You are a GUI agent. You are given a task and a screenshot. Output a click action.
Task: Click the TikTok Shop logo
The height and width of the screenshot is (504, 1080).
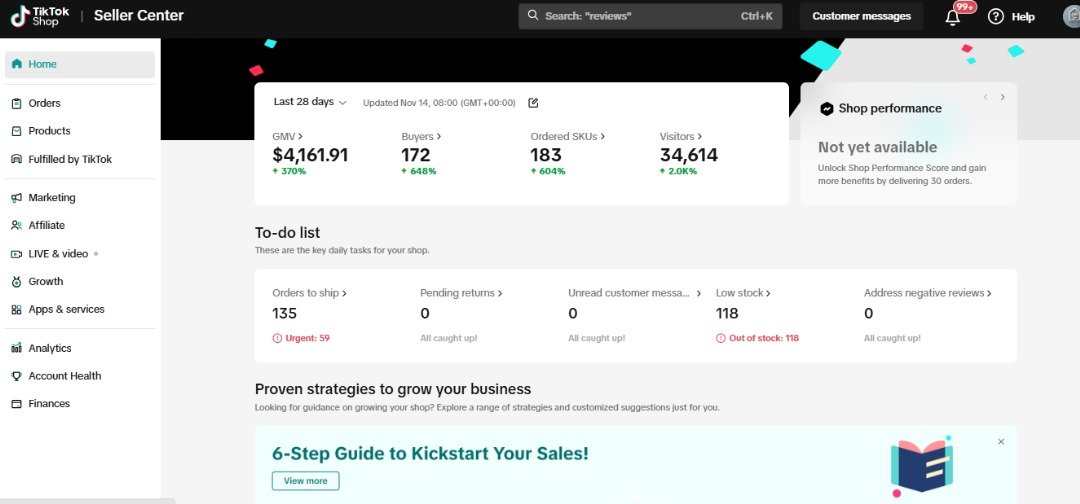point(39,16)
